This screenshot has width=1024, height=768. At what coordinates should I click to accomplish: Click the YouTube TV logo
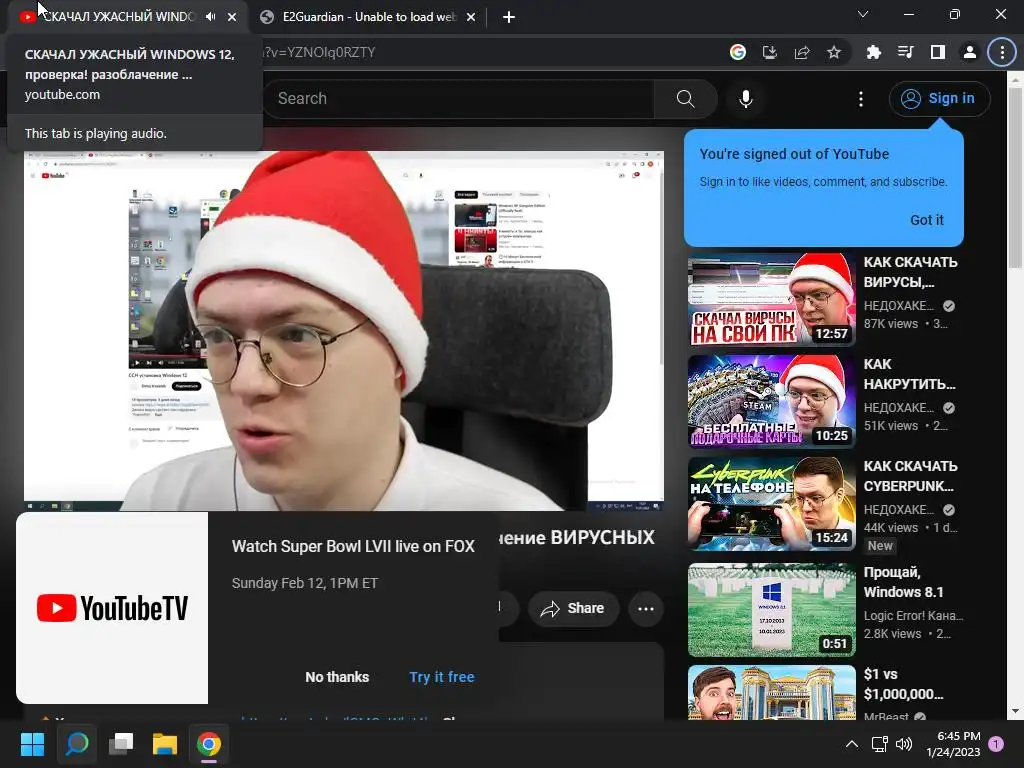(x=112, y=608)
